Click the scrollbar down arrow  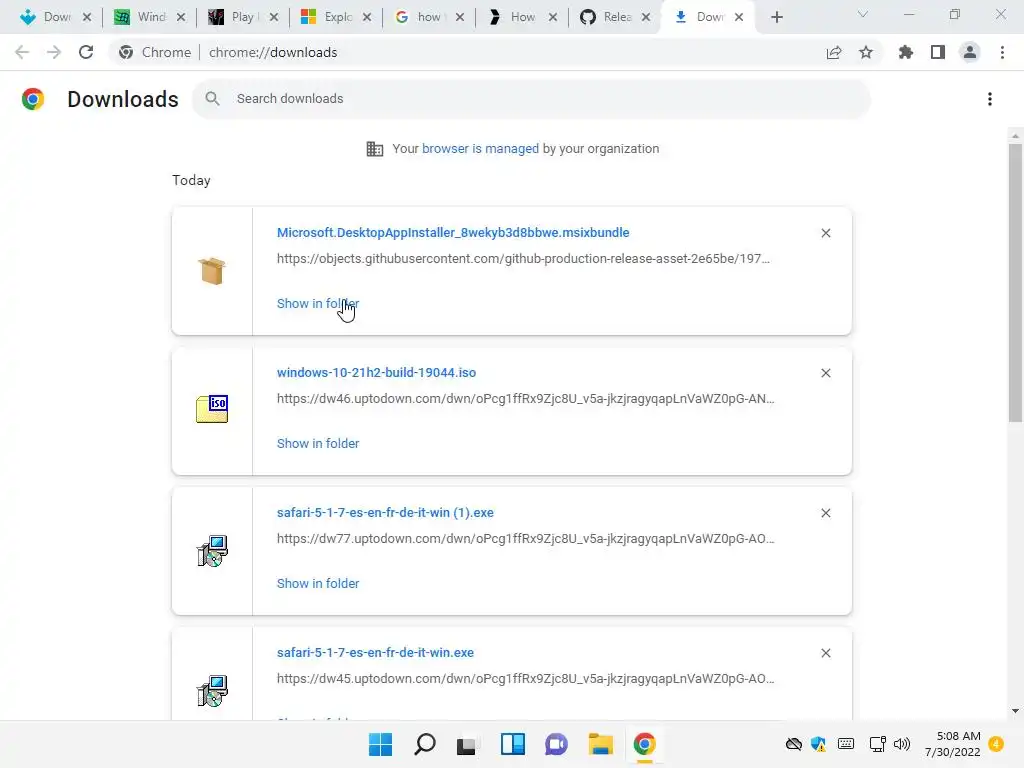click(1015, 711)
